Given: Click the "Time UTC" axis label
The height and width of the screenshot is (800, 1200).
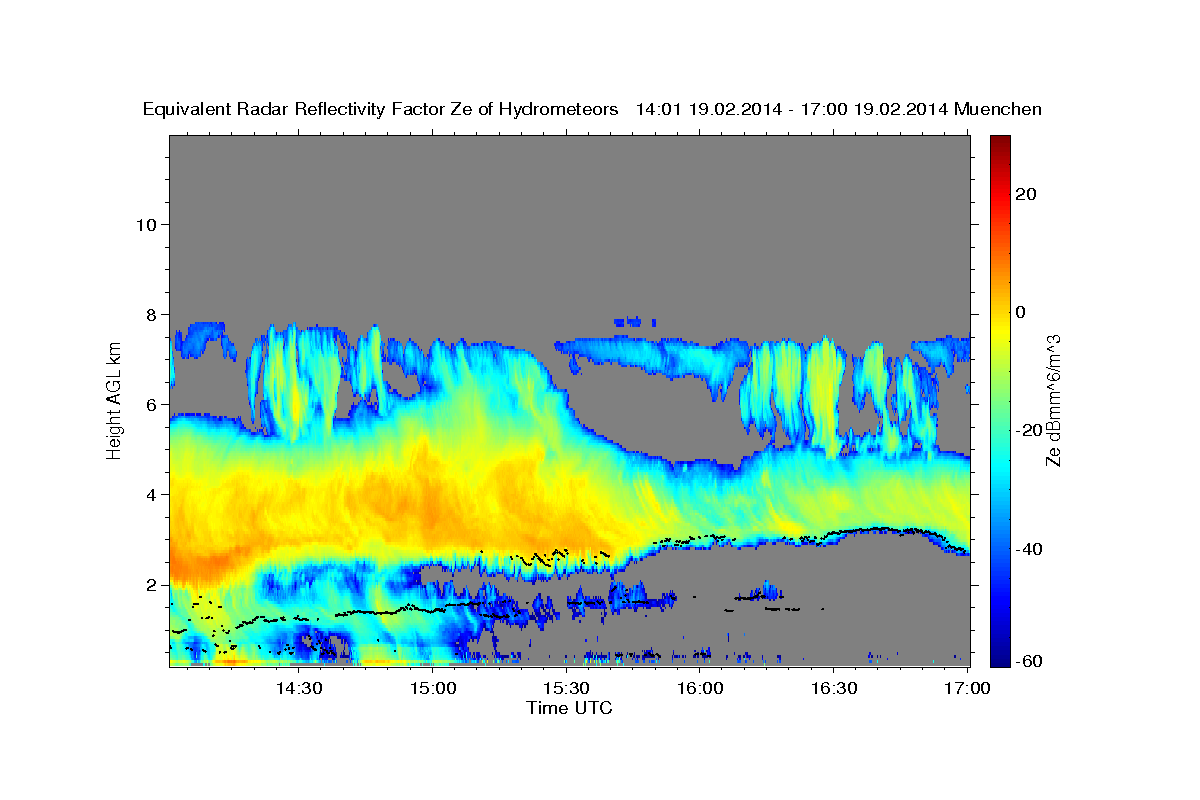Looking at the screenshot, I should coord(569,708).
